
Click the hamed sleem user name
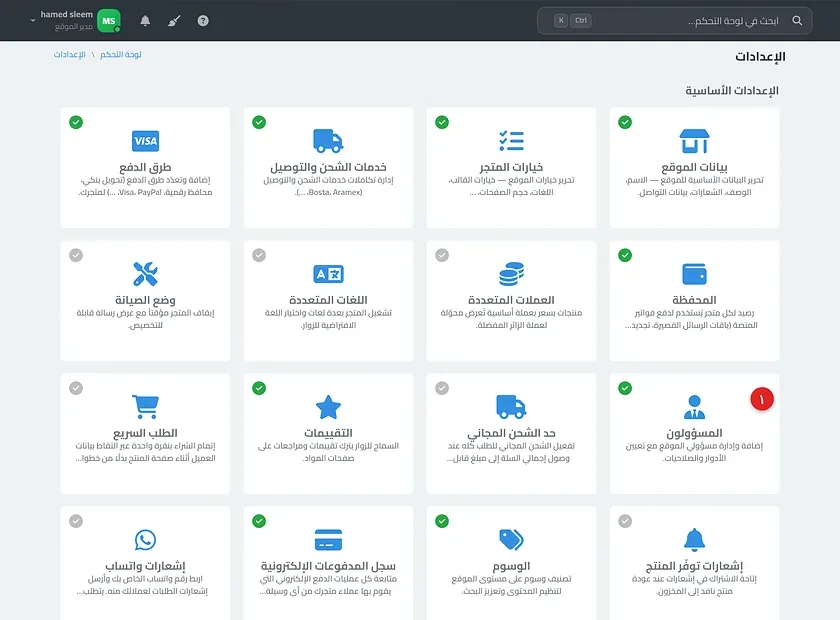(66, 14)
